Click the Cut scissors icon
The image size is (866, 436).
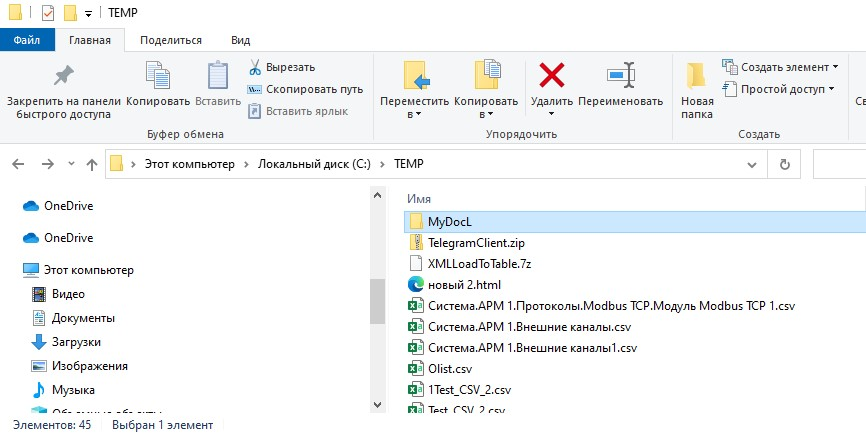[x=255, y=67]
